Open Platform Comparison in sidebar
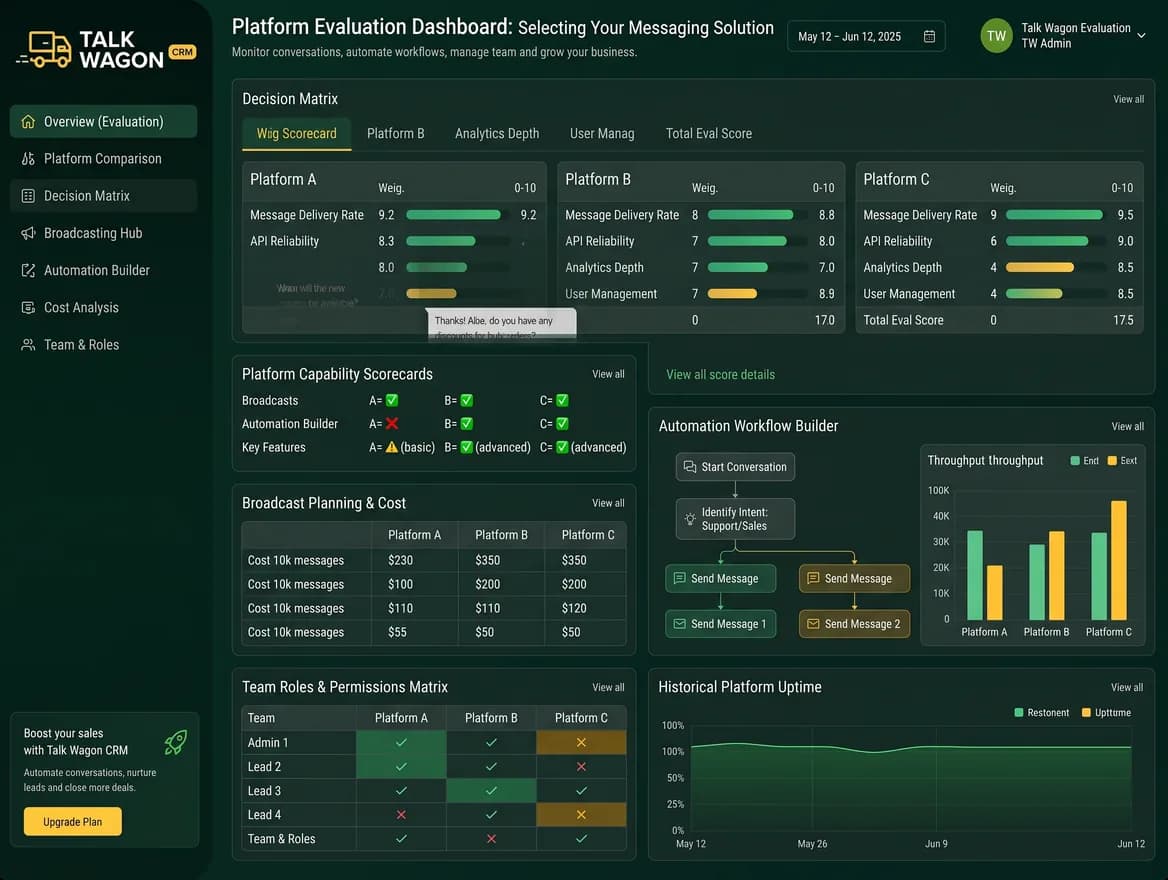The image size is (1168, 880). [104, 159]
